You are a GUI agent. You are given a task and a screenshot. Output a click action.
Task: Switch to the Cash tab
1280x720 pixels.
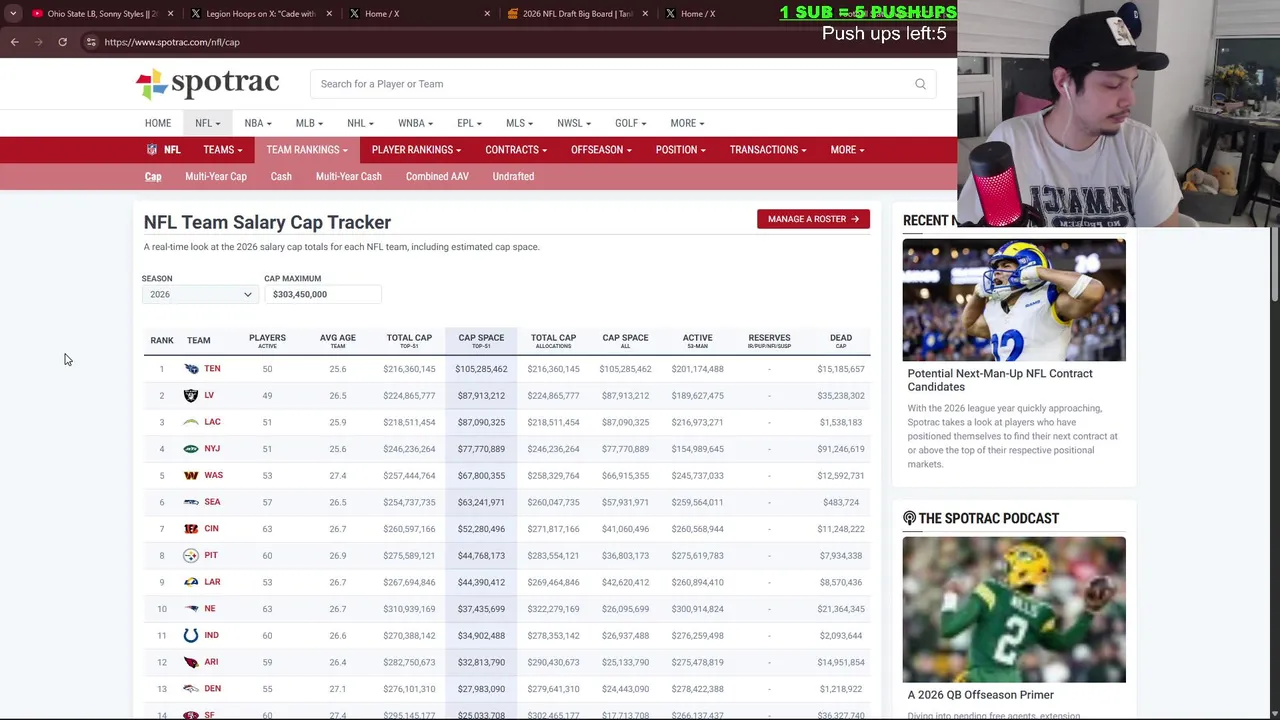coord(281,177)
